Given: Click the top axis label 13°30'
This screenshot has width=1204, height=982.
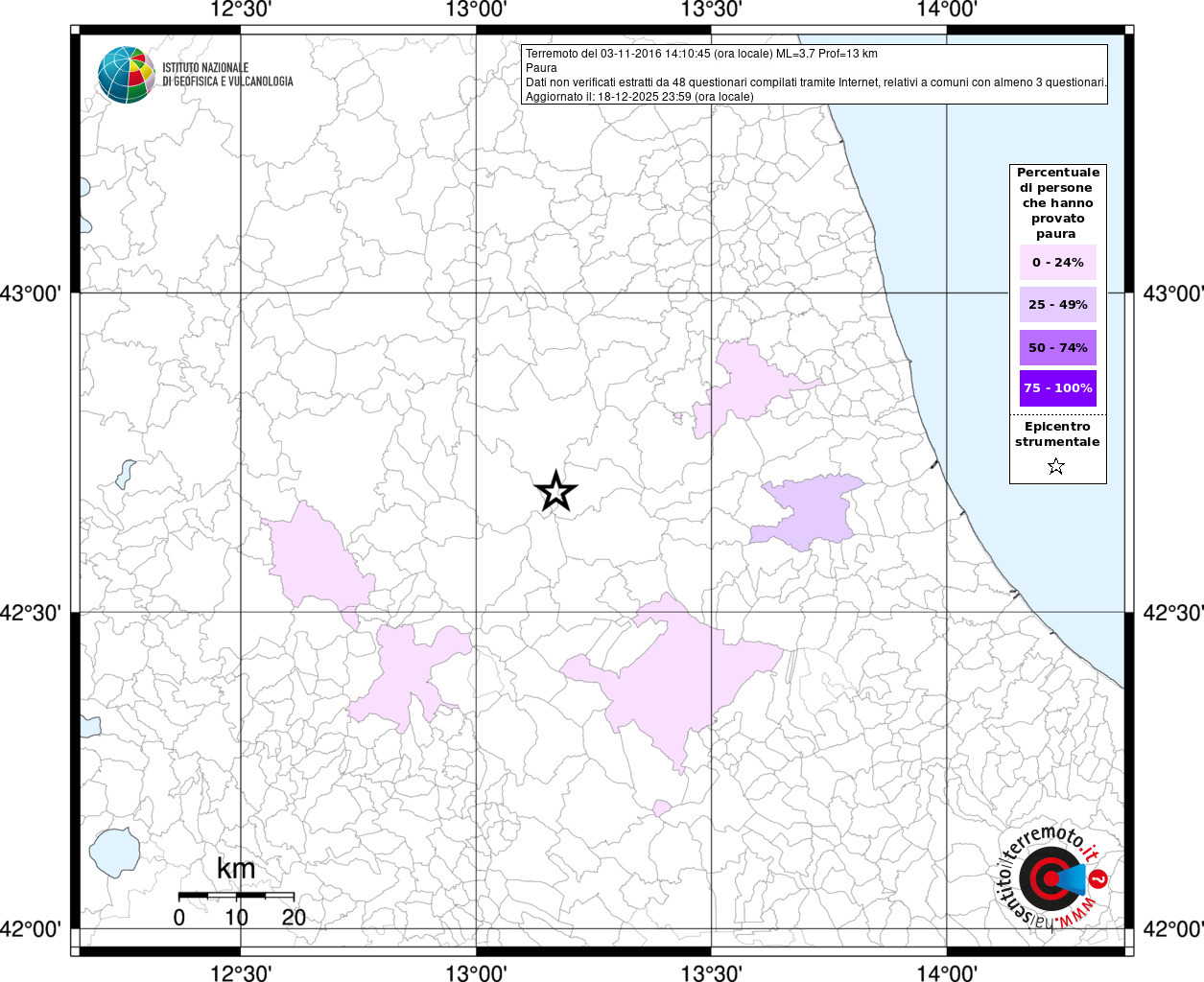Looking at the screenshot, I should click(x=711, y=10).
